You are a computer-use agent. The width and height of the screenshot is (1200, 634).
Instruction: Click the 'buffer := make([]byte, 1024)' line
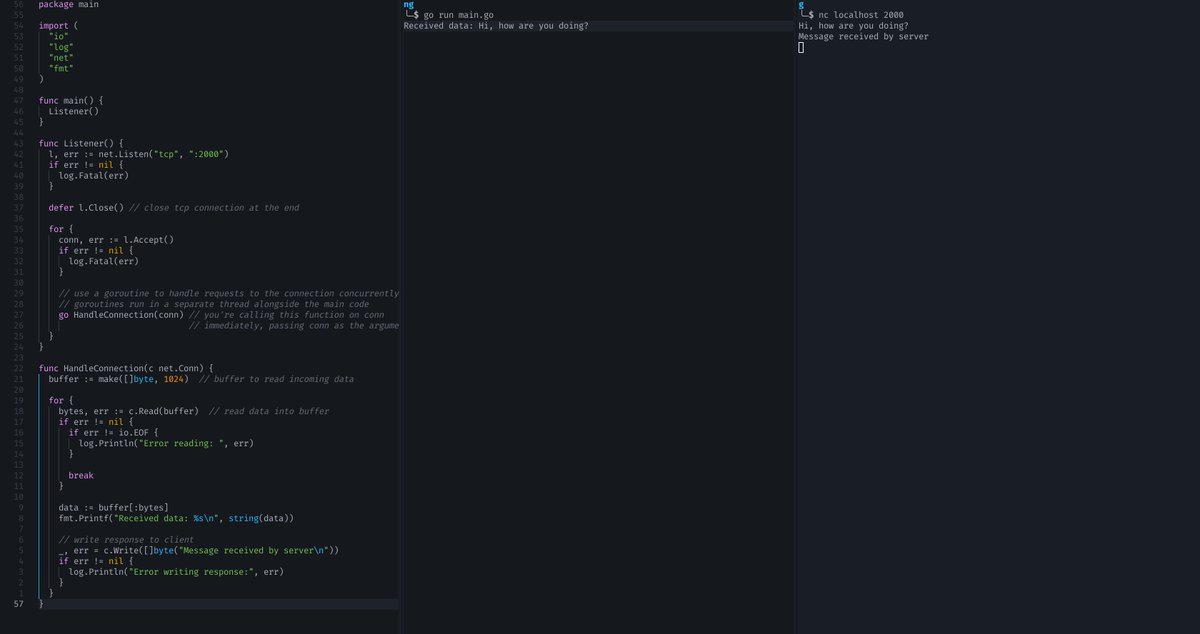tap(119, 379)
